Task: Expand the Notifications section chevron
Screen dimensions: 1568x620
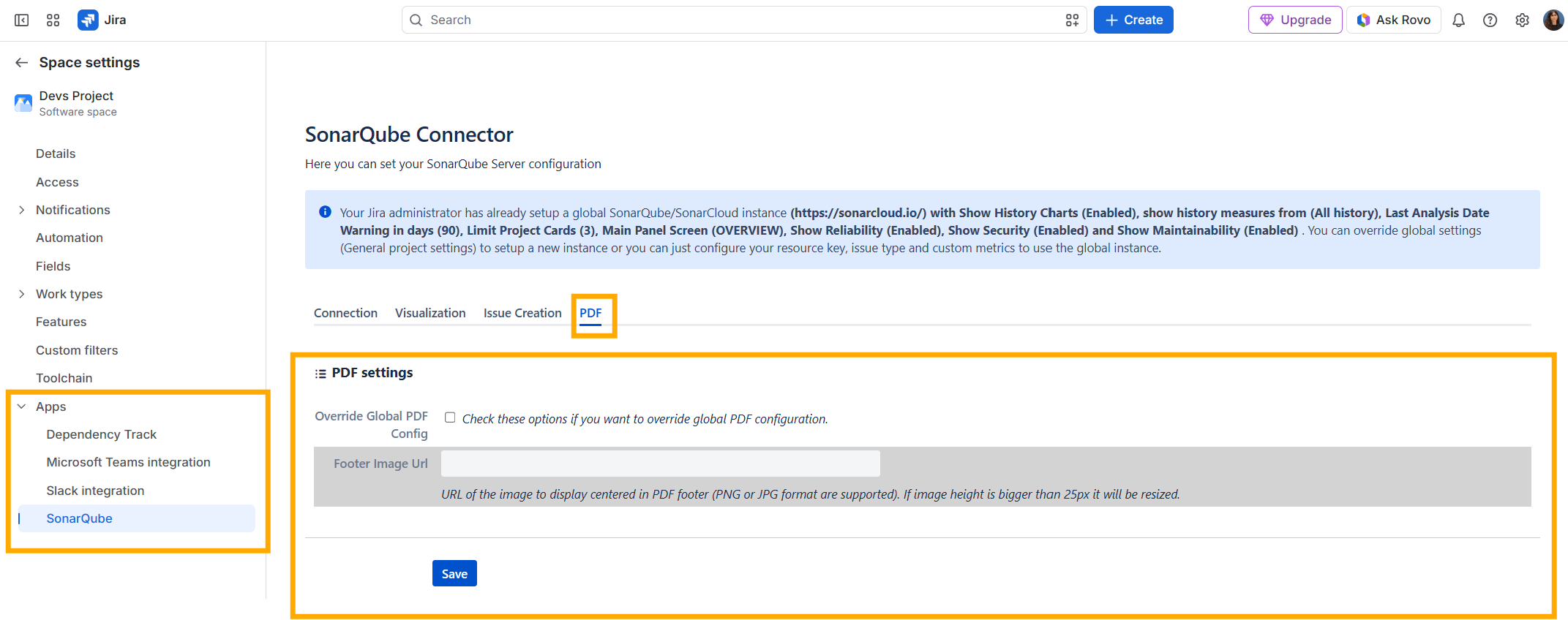Action: tap(22, 210)
